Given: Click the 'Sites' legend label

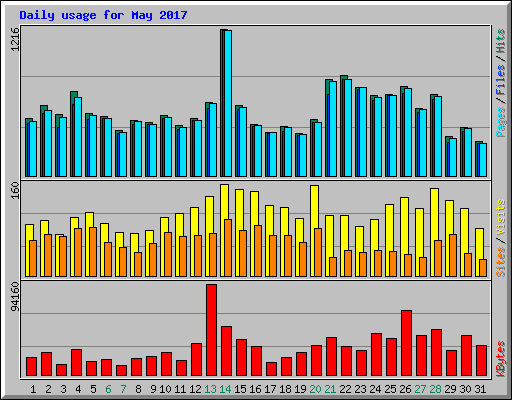Looking at the screenshot, I should 501,262.
